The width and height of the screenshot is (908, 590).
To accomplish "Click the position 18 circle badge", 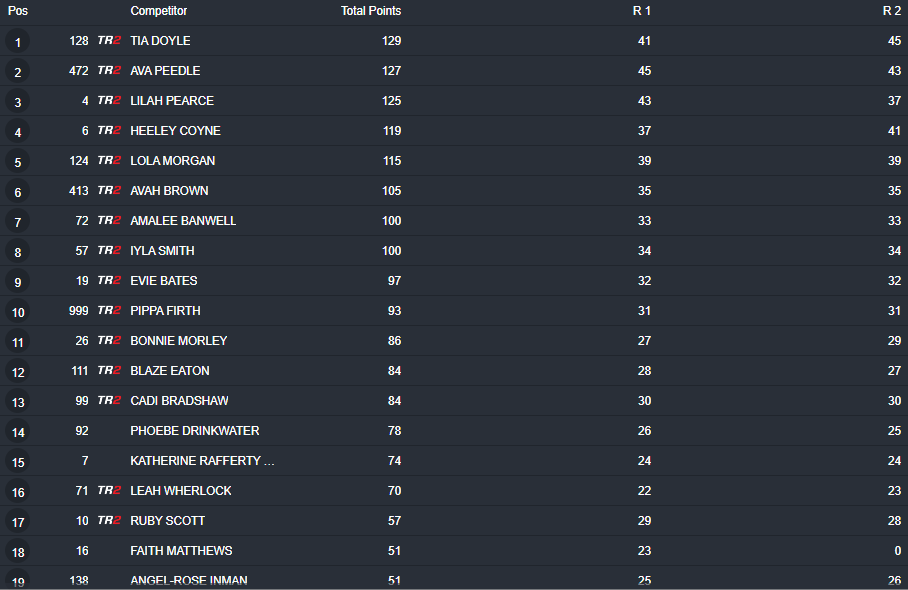I will coord(18,552).
